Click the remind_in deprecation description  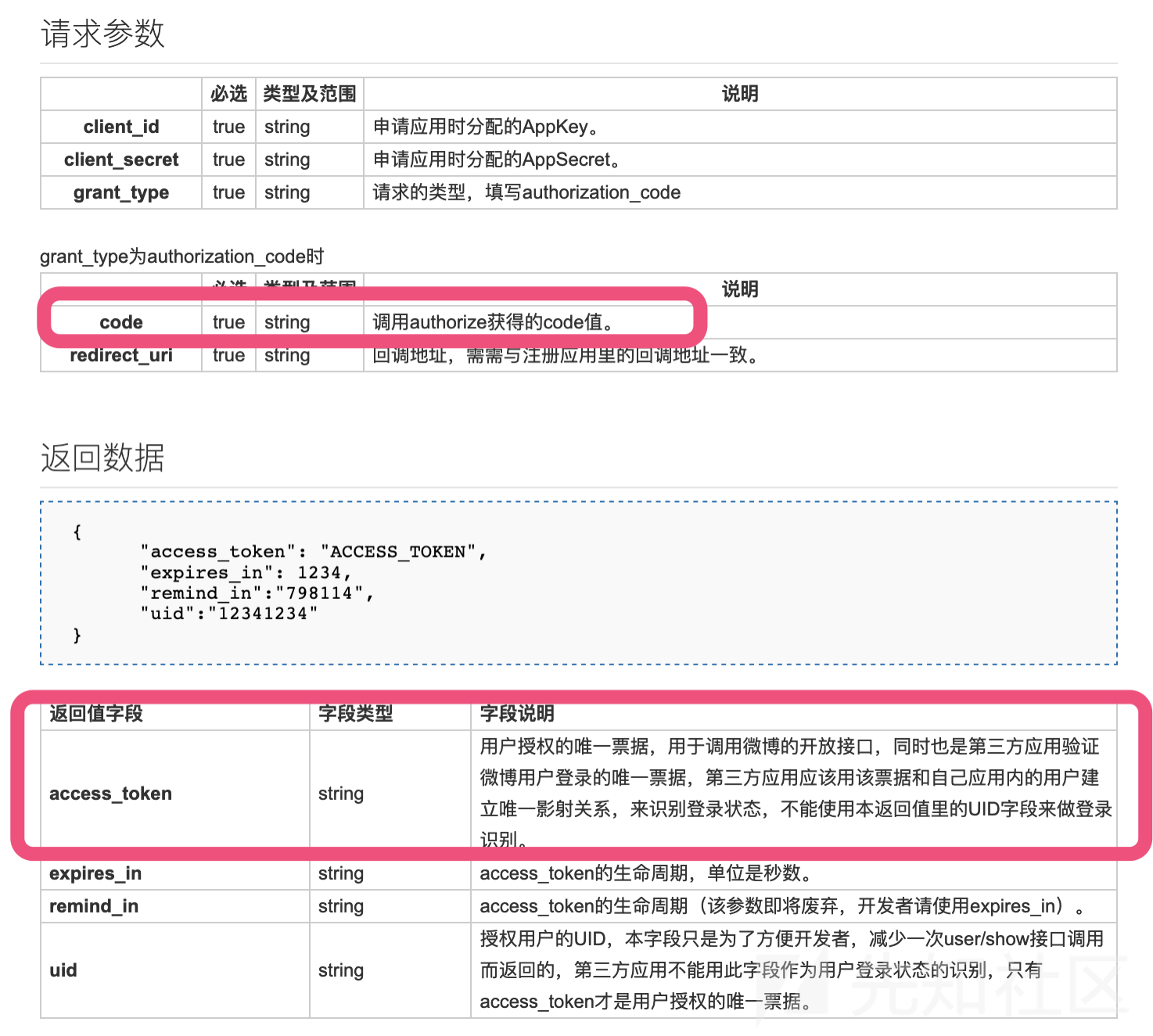782,906
